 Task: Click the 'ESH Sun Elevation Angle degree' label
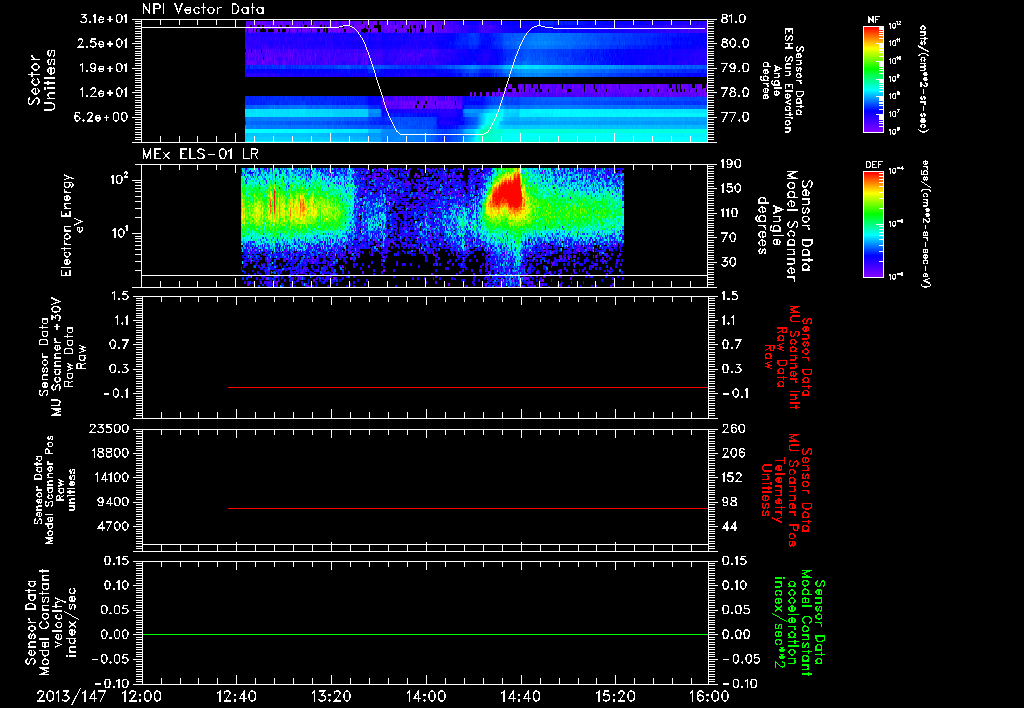tap(783, 80)
